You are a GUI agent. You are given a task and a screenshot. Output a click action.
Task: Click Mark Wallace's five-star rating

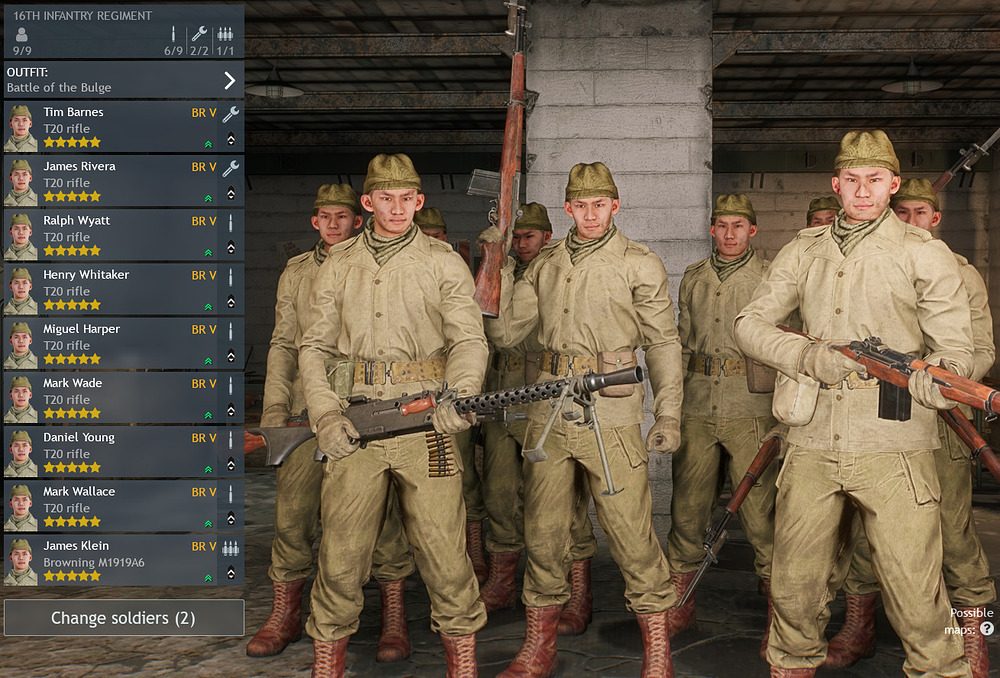click(x=72, y=522)
